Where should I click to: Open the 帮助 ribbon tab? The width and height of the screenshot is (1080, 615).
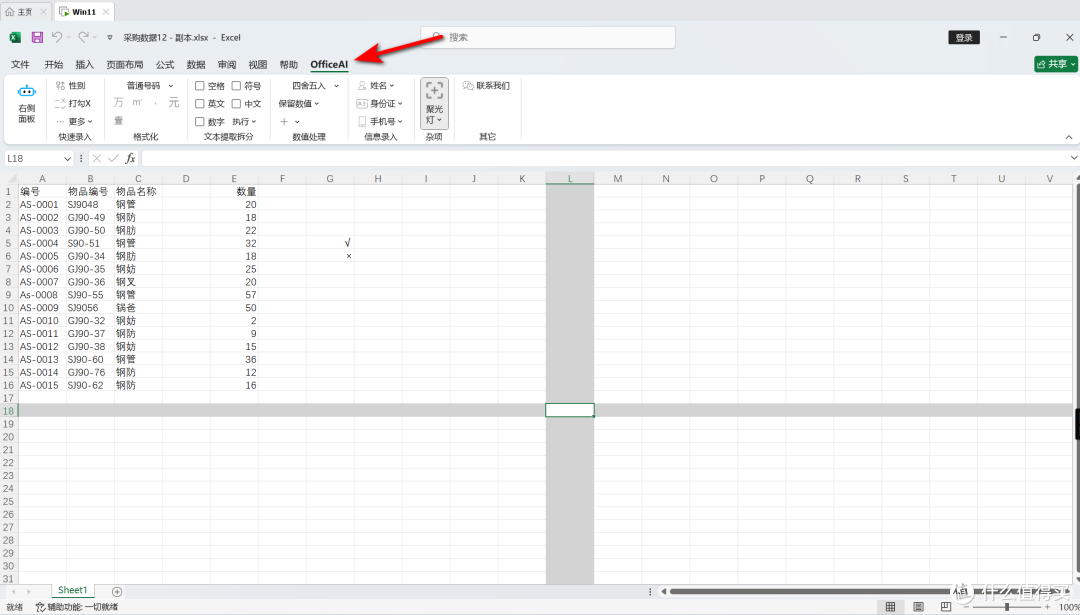289,65
